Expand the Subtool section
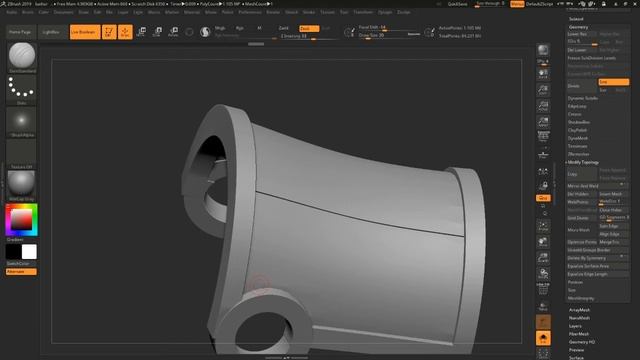The height and width of the screenshot is (360, 640). click(576, 19)
